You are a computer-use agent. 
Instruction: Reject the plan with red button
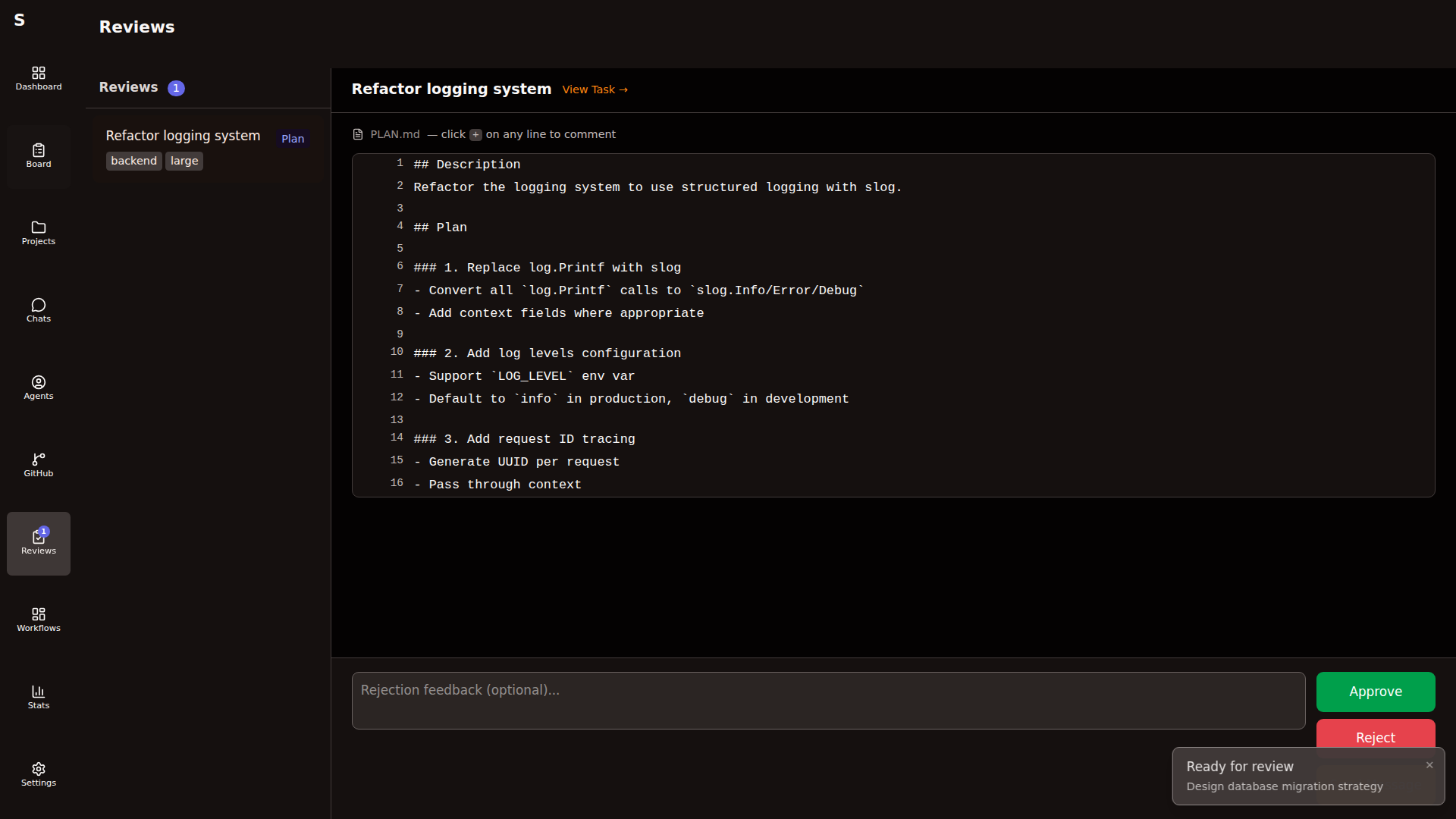pos(1375,733)
